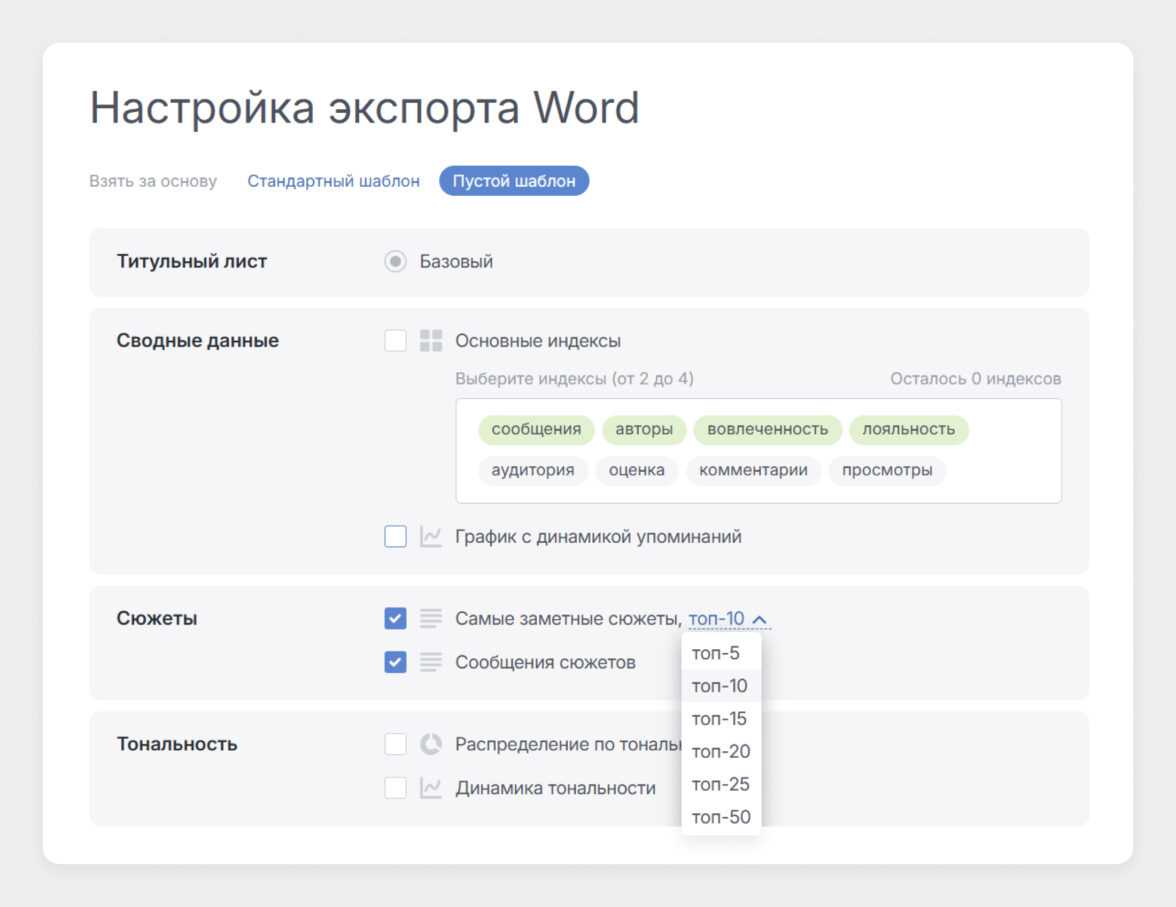Check График с динамикой упоминаний checkbox
The height and width of the screenshot is (907, 1176).
click(396, 537)
